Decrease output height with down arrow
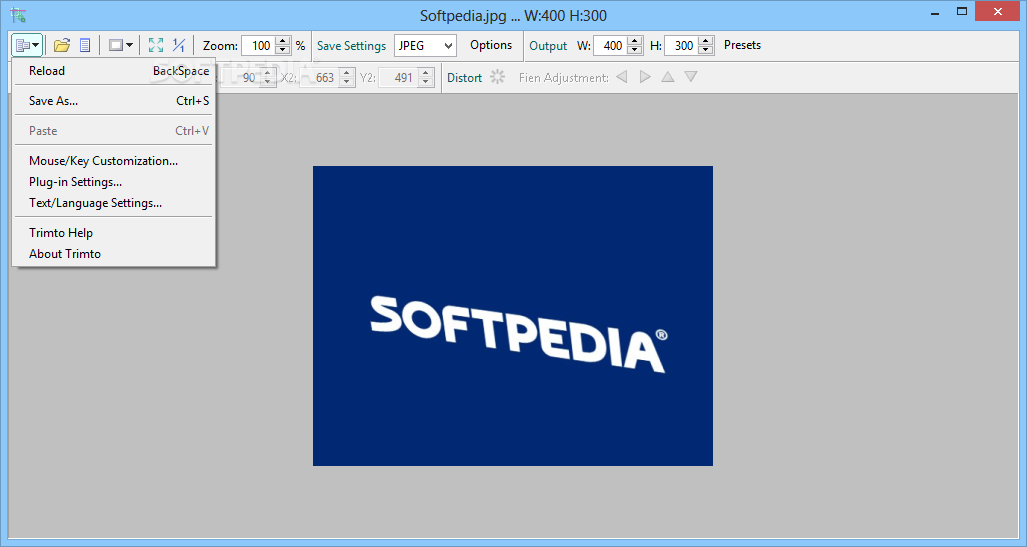 706,50
